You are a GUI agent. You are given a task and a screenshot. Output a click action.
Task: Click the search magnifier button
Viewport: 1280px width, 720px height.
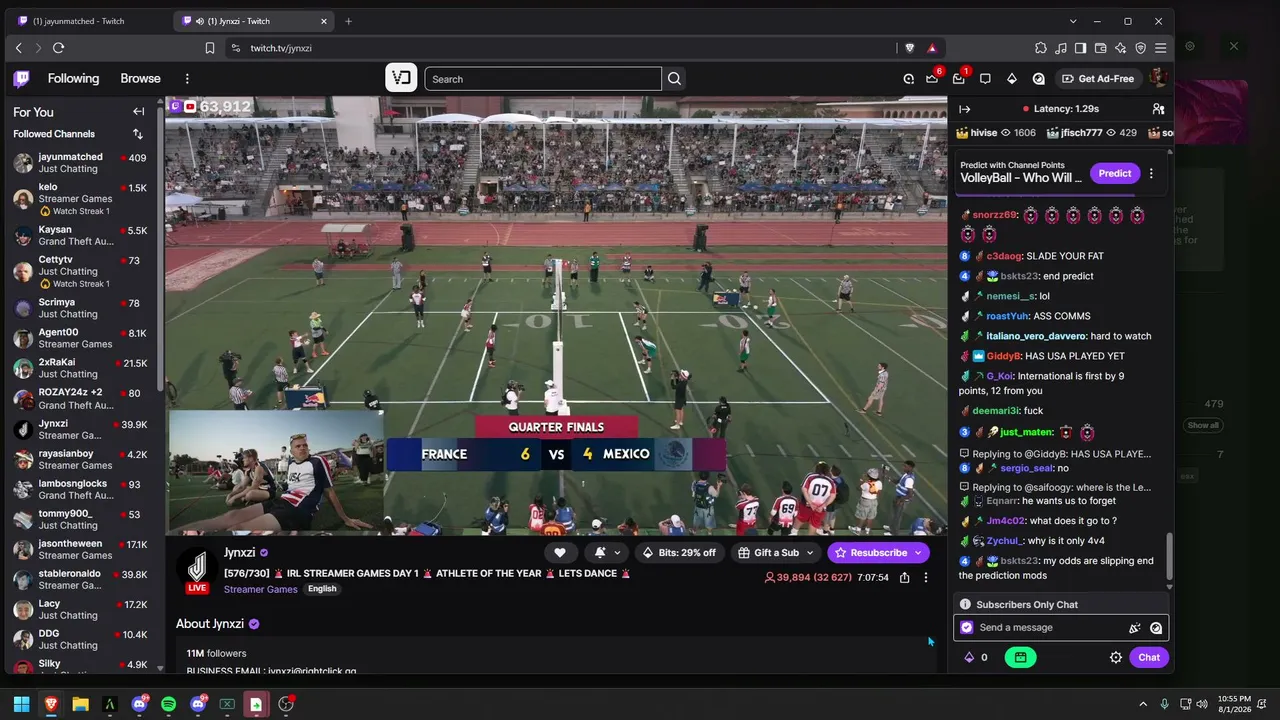click(674, 79)
